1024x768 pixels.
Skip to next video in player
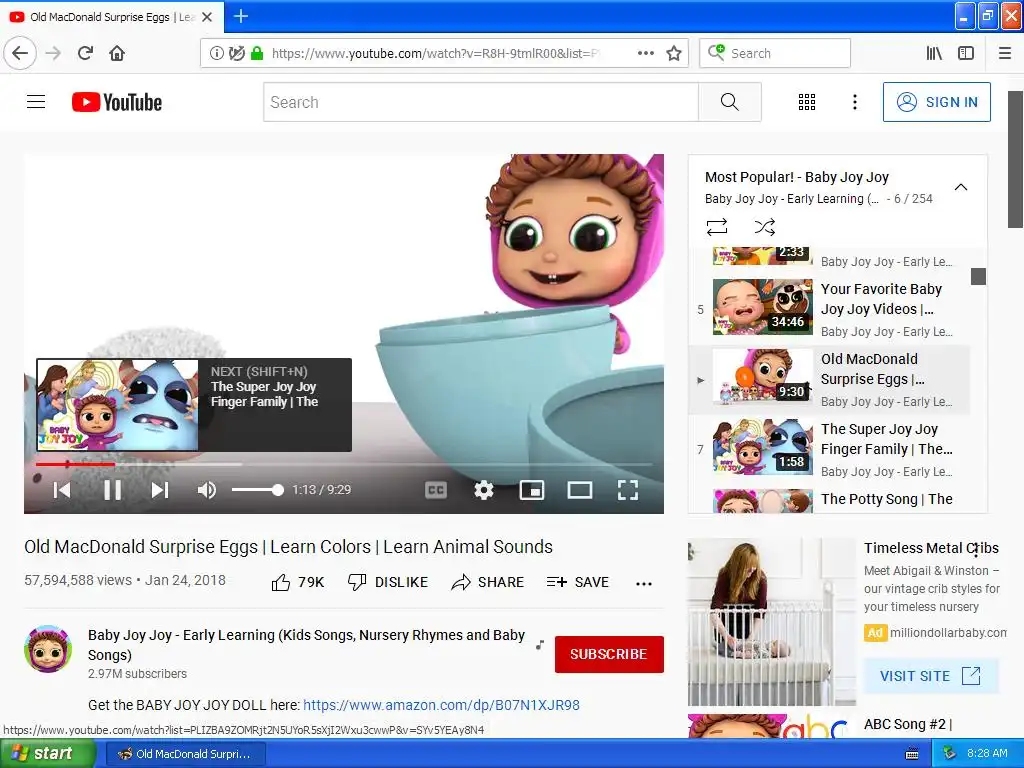[x=160, y=490]
